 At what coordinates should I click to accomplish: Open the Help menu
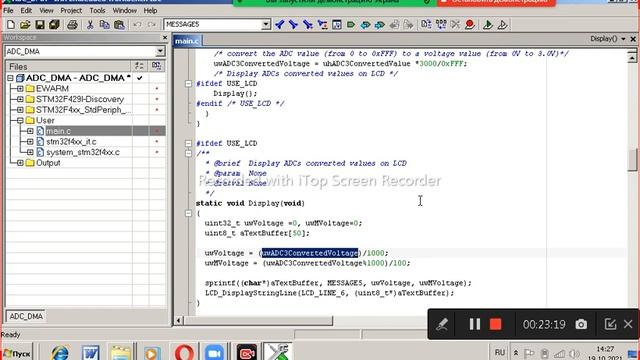pyautogui.click(x=150, y=10)
